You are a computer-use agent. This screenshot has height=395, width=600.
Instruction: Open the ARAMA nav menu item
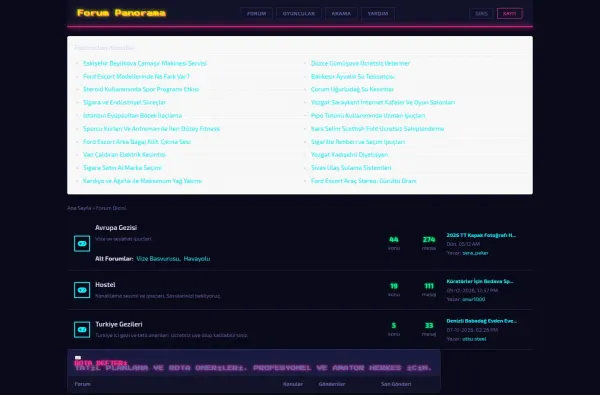tap(341, 13)
